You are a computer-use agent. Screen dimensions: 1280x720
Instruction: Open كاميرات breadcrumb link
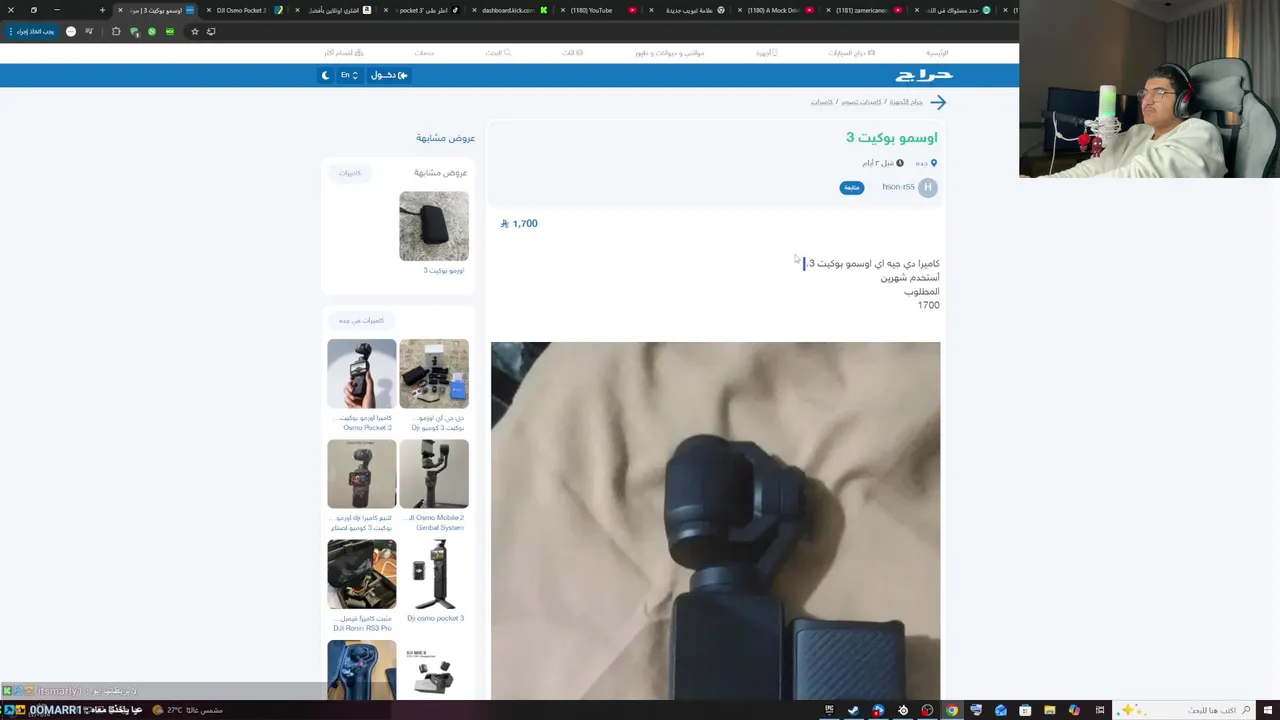pos(821,102)
